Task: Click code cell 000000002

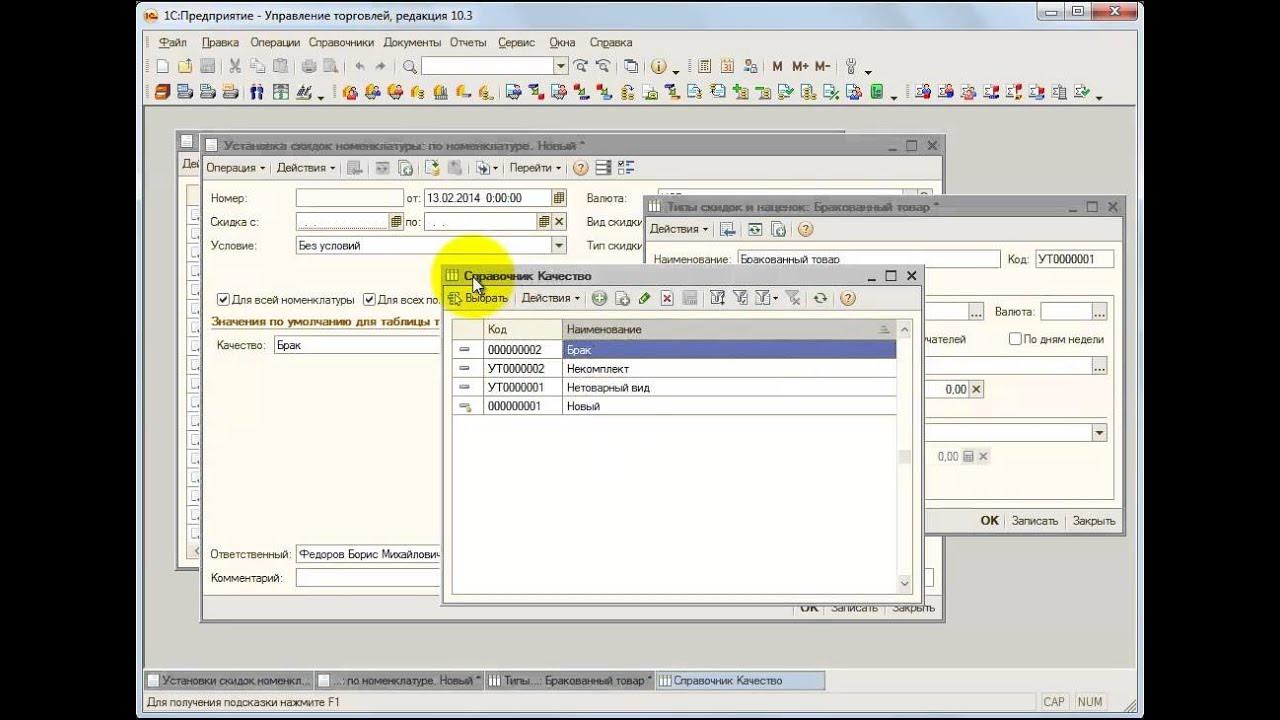Action: [522, 350]
